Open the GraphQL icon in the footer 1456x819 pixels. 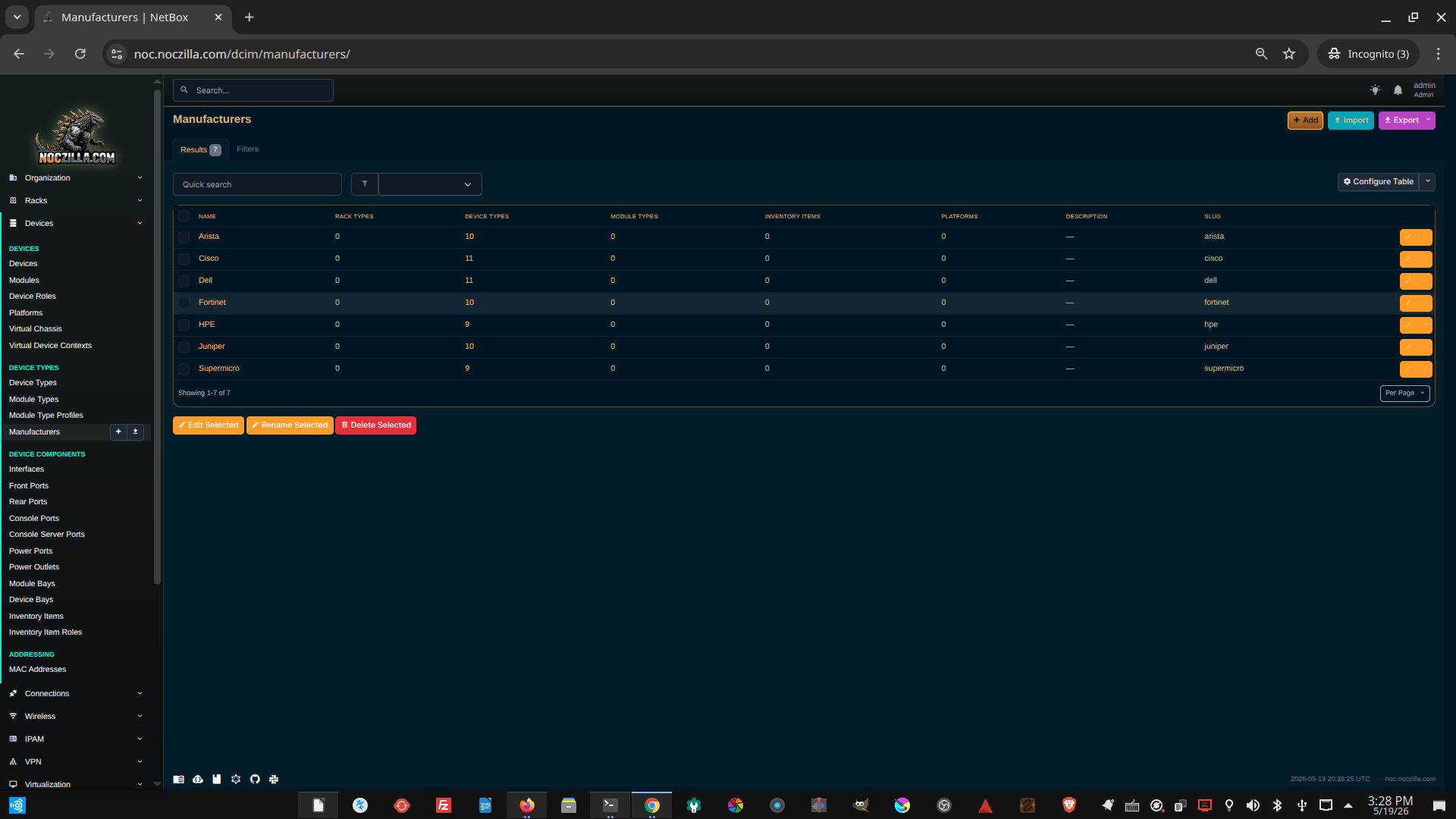(x=236, y=779)
